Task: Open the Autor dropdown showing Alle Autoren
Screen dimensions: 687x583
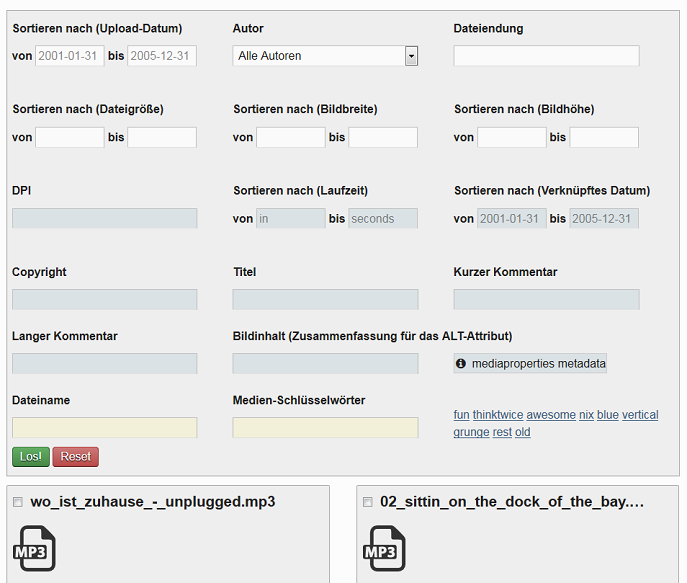Action: pos(325,56)
